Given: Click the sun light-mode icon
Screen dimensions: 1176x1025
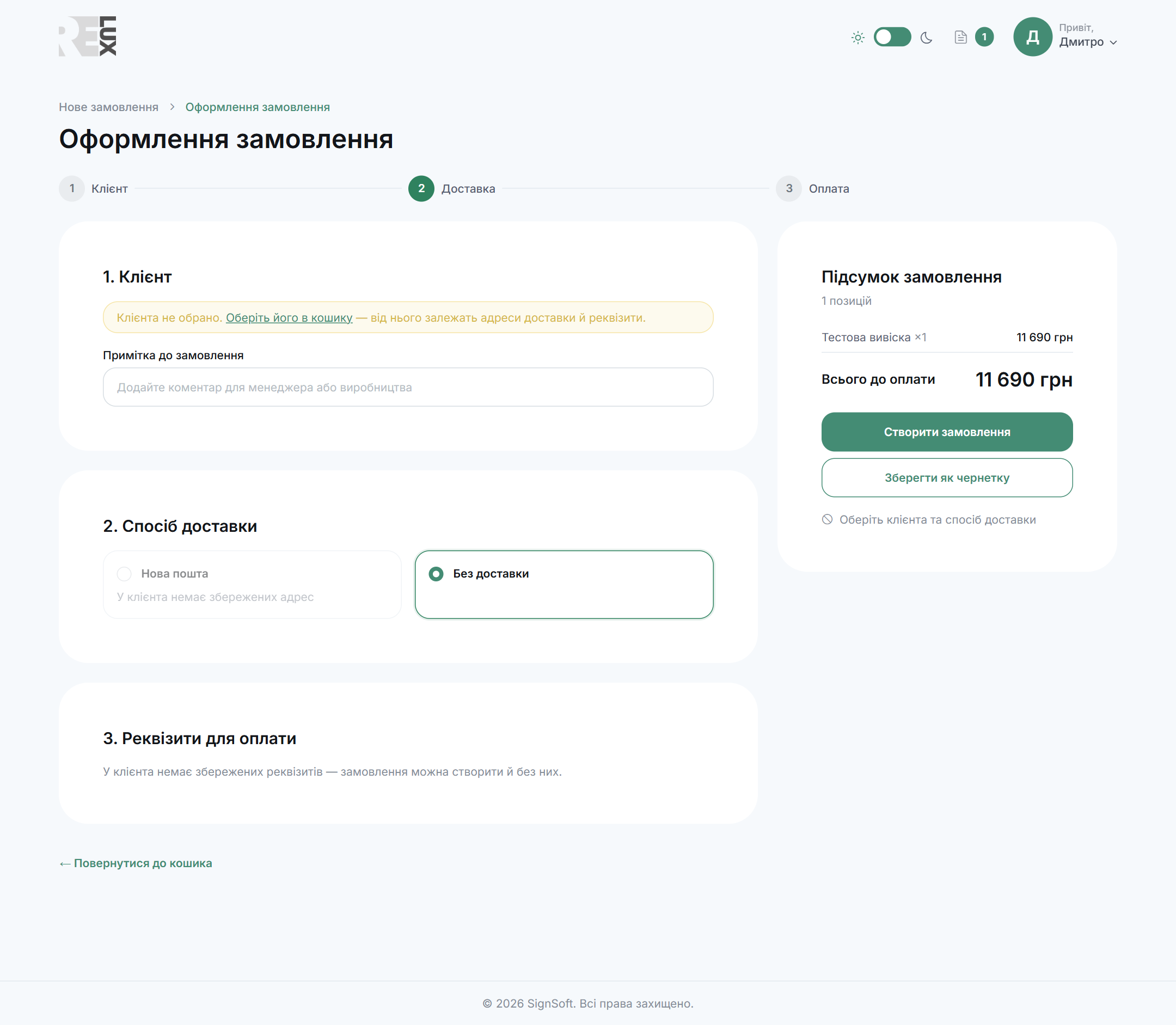Looking at the screenshot, I should coord(857,37).
